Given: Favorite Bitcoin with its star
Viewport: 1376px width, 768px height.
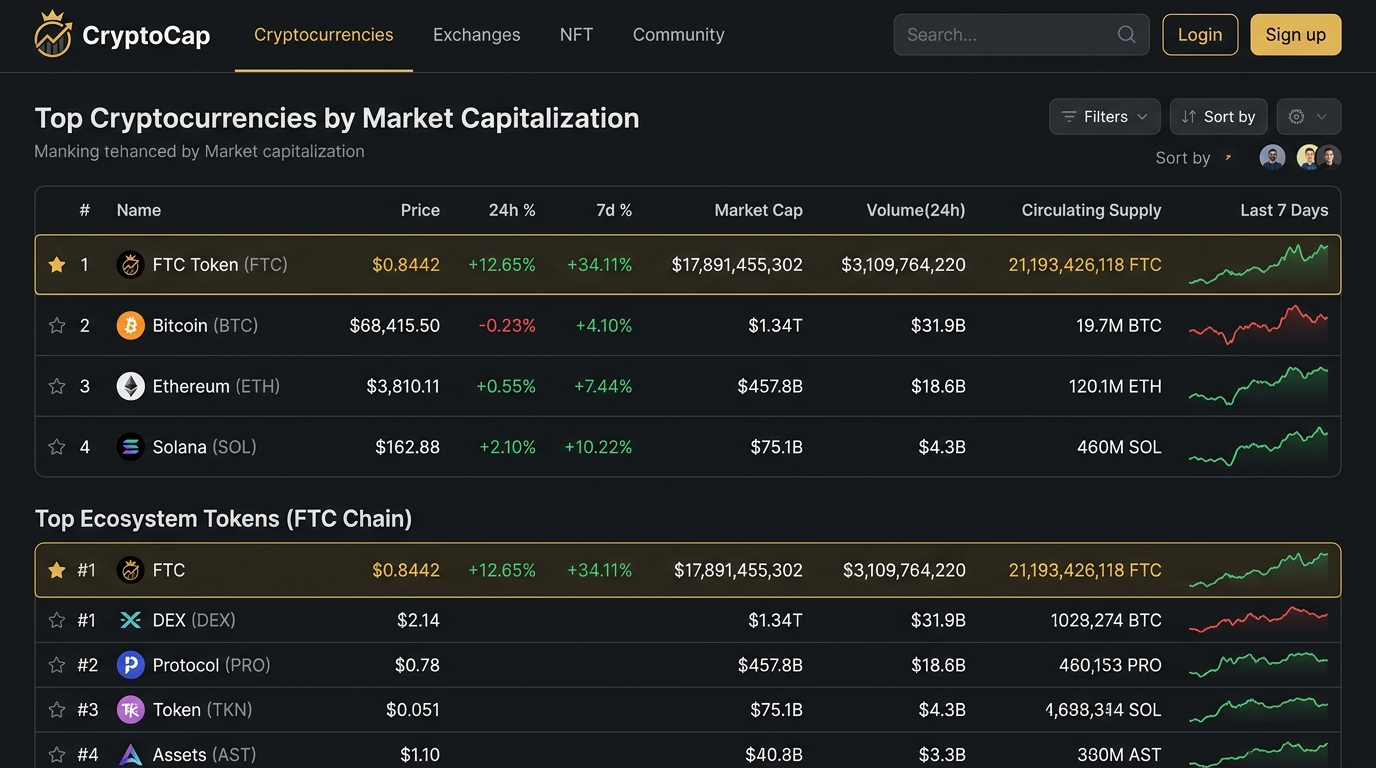Looking at the screenshot, I should coord(57,325).
